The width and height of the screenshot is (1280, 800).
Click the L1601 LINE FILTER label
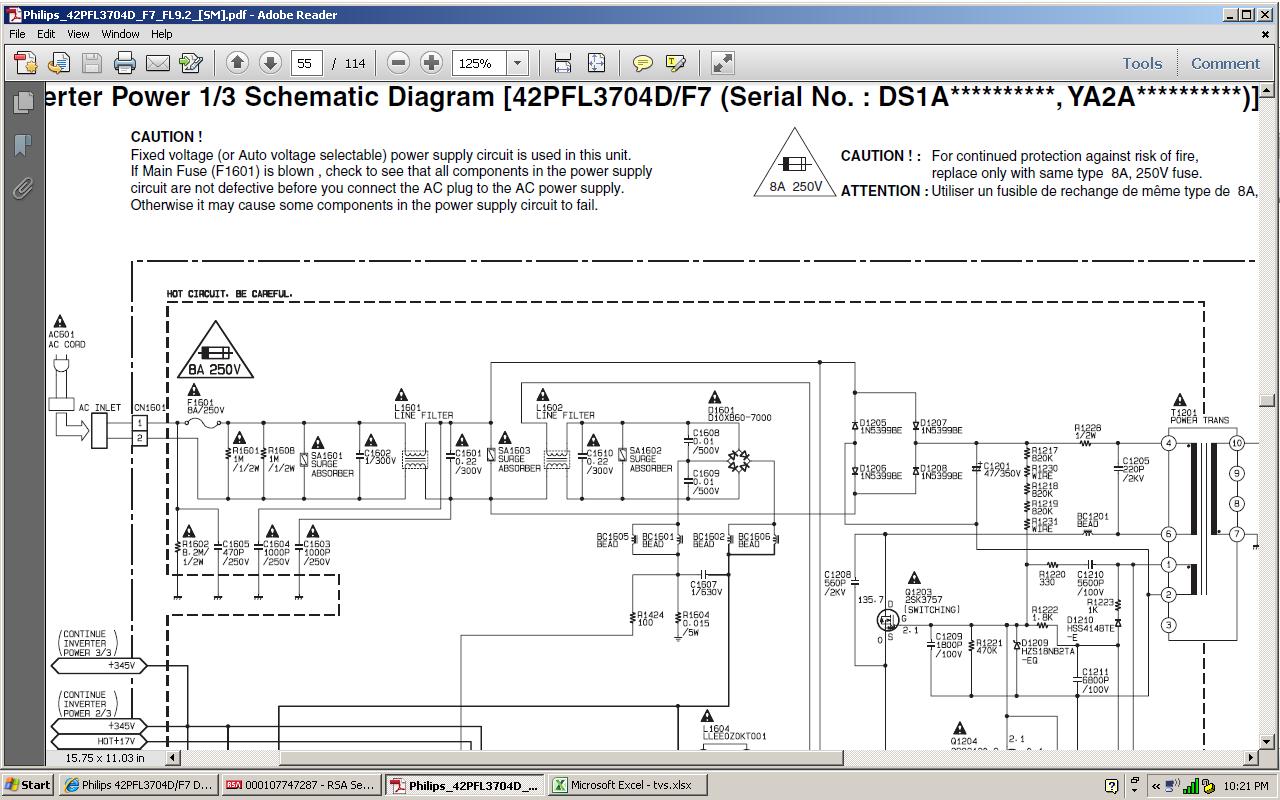(x=423, y=411)
